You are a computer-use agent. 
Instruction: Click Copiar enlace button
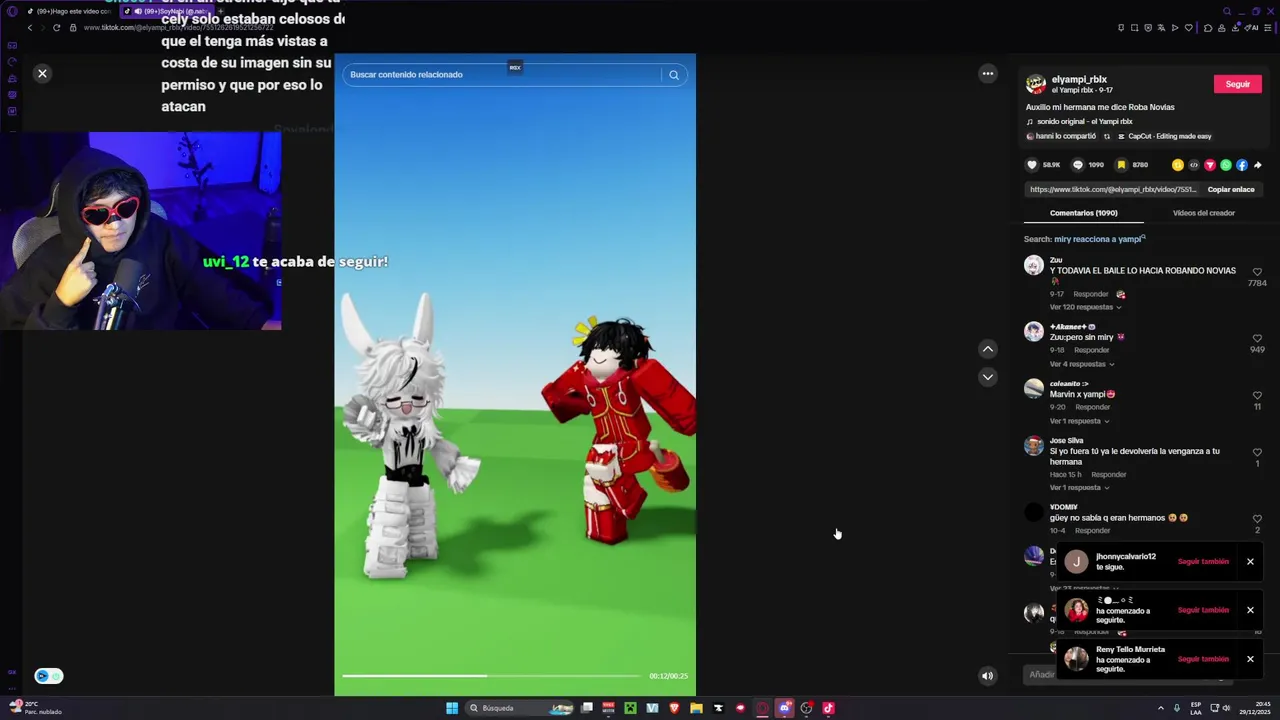(x=1230, y=189)
